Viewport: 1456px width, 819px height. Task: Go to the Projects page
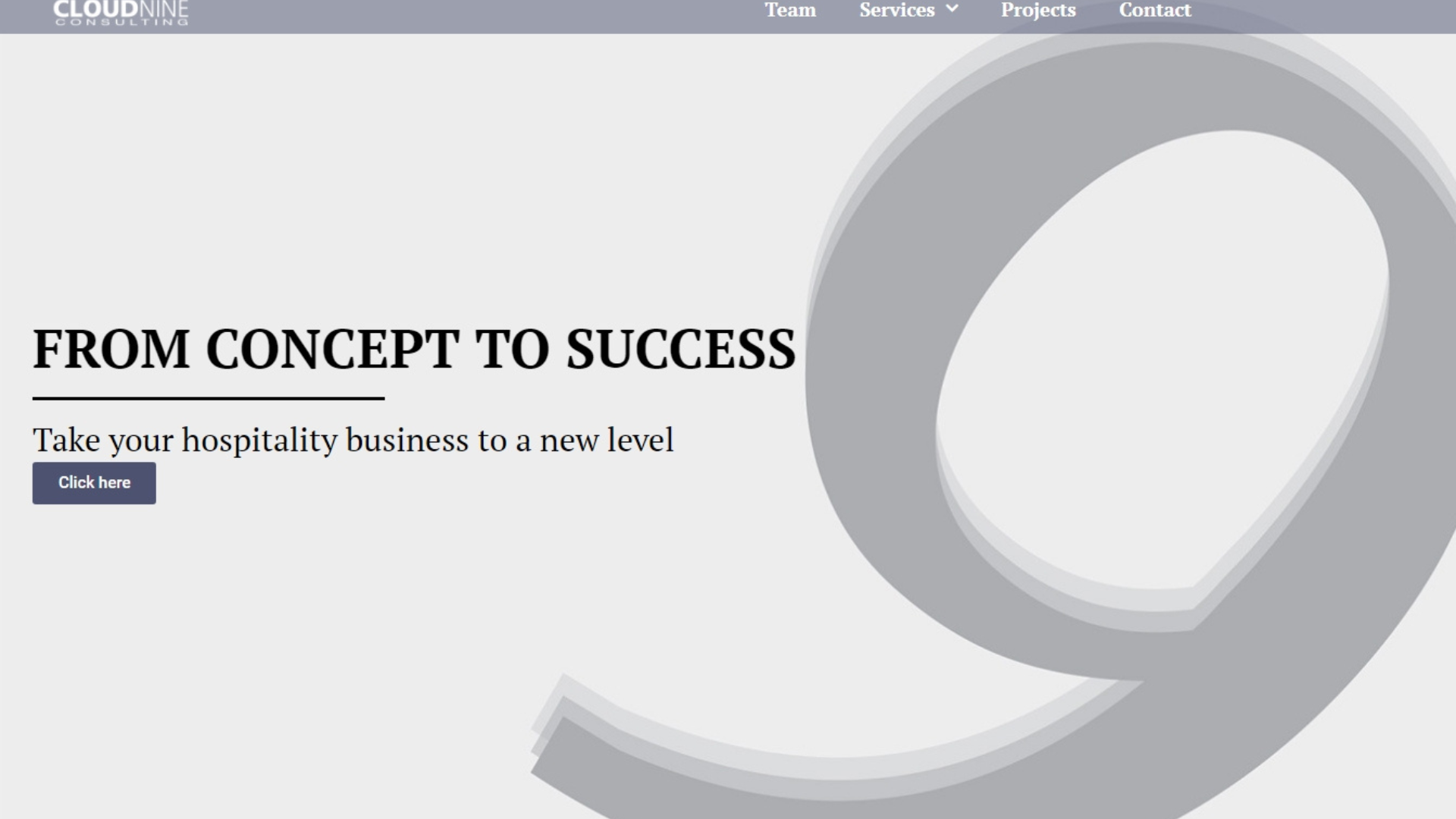pos(1038,10)
